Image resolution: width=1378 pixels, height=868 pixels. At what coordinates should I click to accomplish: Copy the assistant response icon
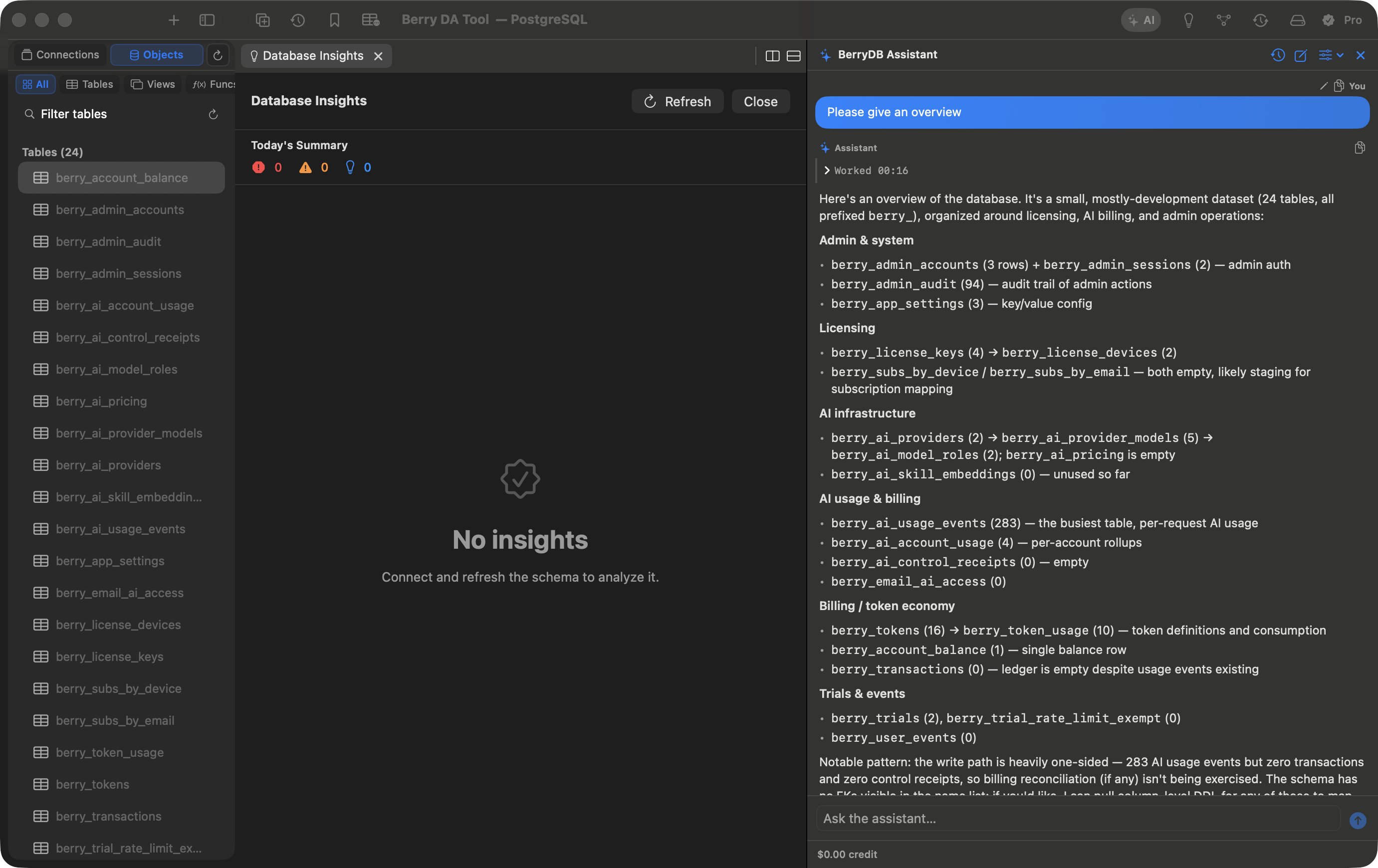tap(1360, 148)
